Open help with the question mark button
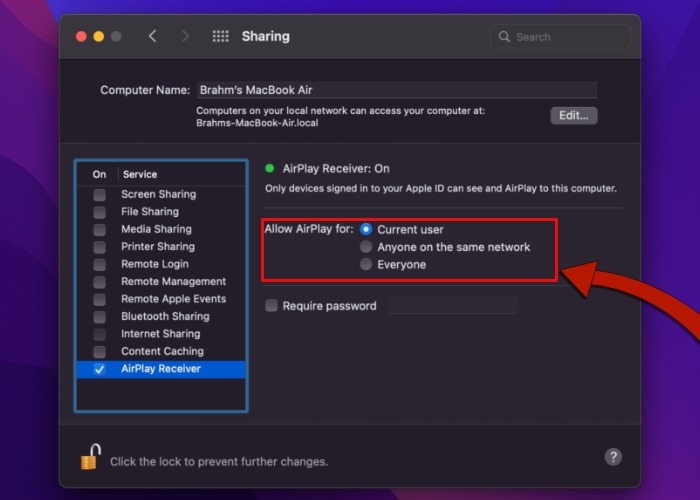 click(613, 457)
